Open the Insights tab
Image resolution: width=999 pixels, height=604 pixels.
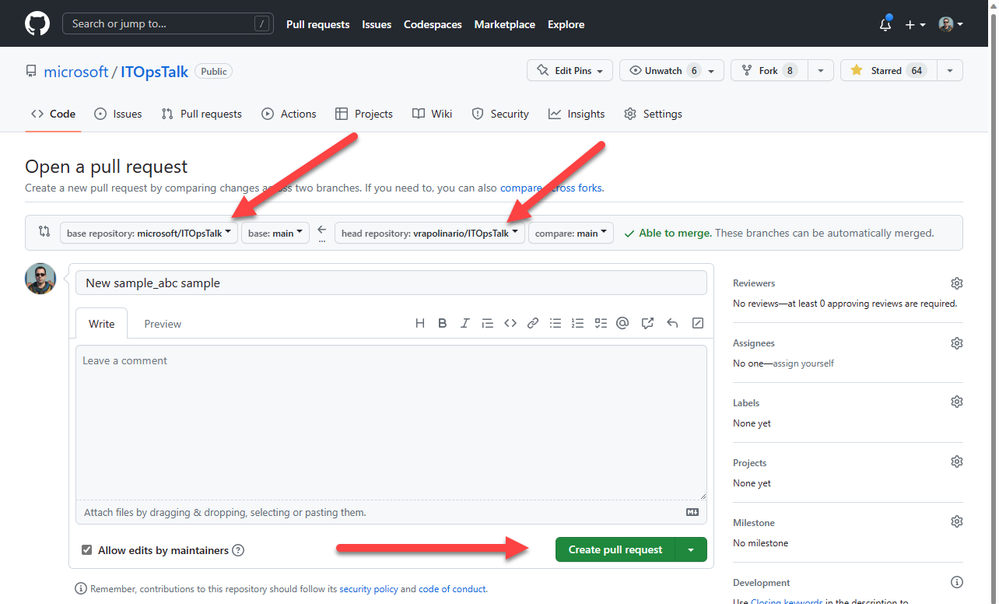(577, 114)
